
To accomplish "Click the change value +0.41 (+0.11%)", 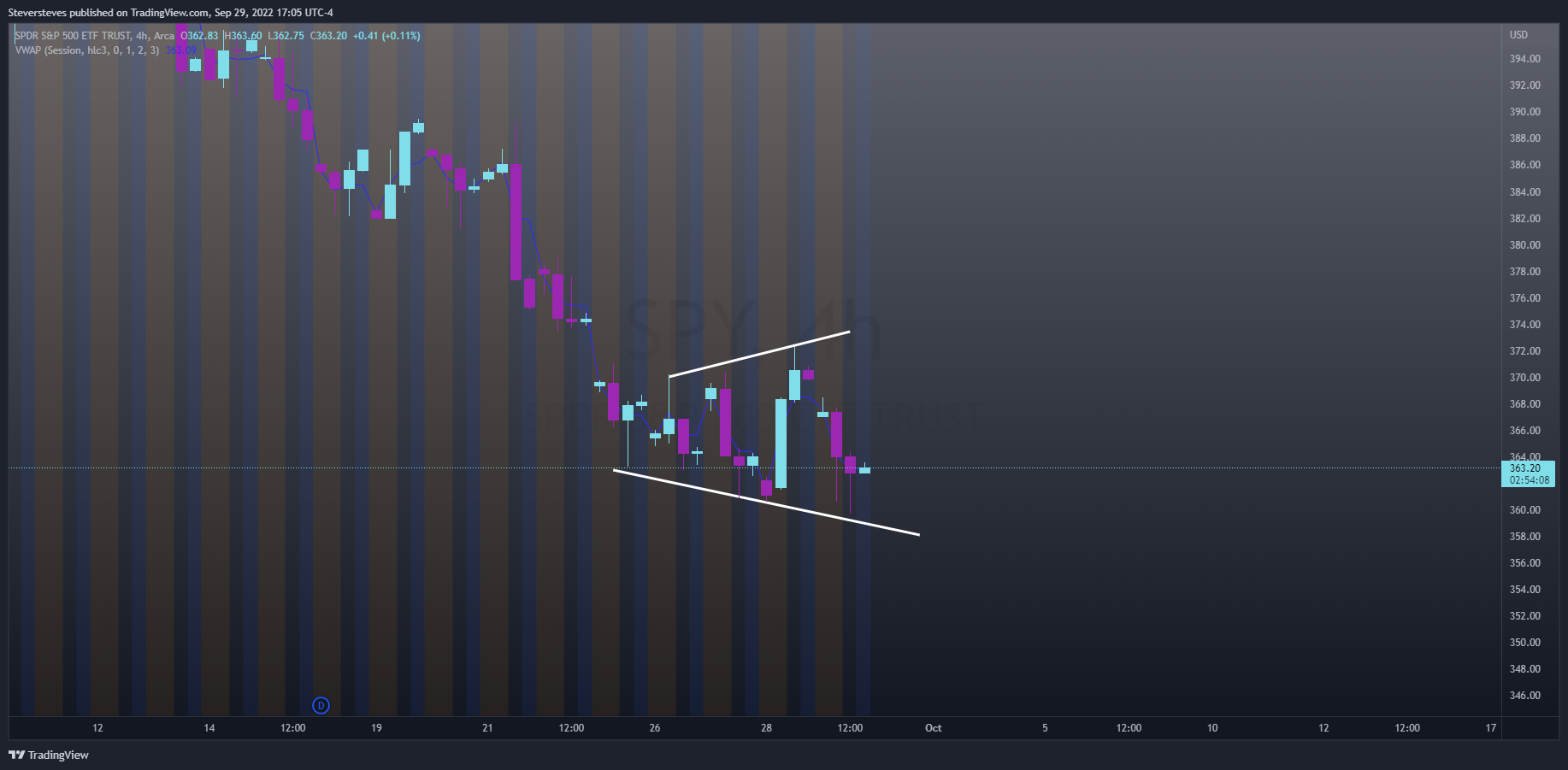I will pos(386,36).
